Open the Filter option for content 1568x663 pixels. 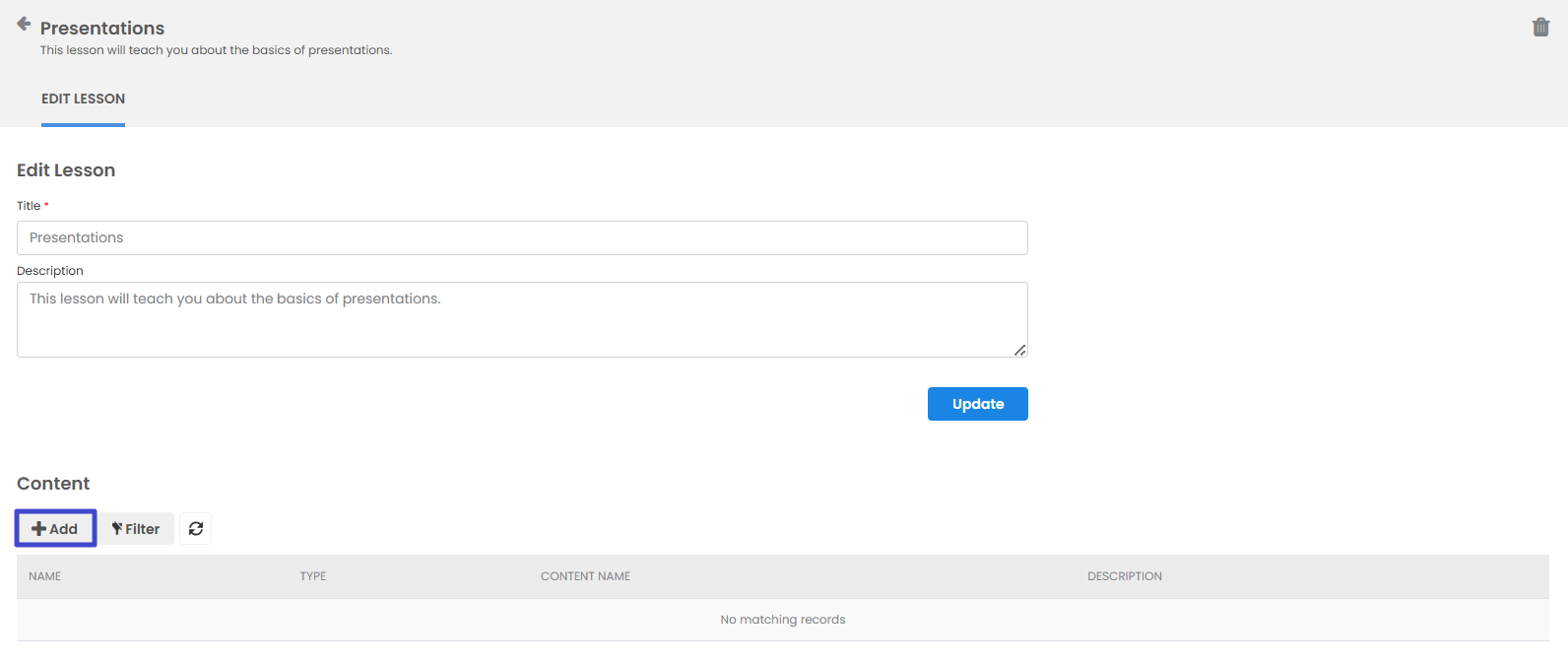(x=136, y=529)
